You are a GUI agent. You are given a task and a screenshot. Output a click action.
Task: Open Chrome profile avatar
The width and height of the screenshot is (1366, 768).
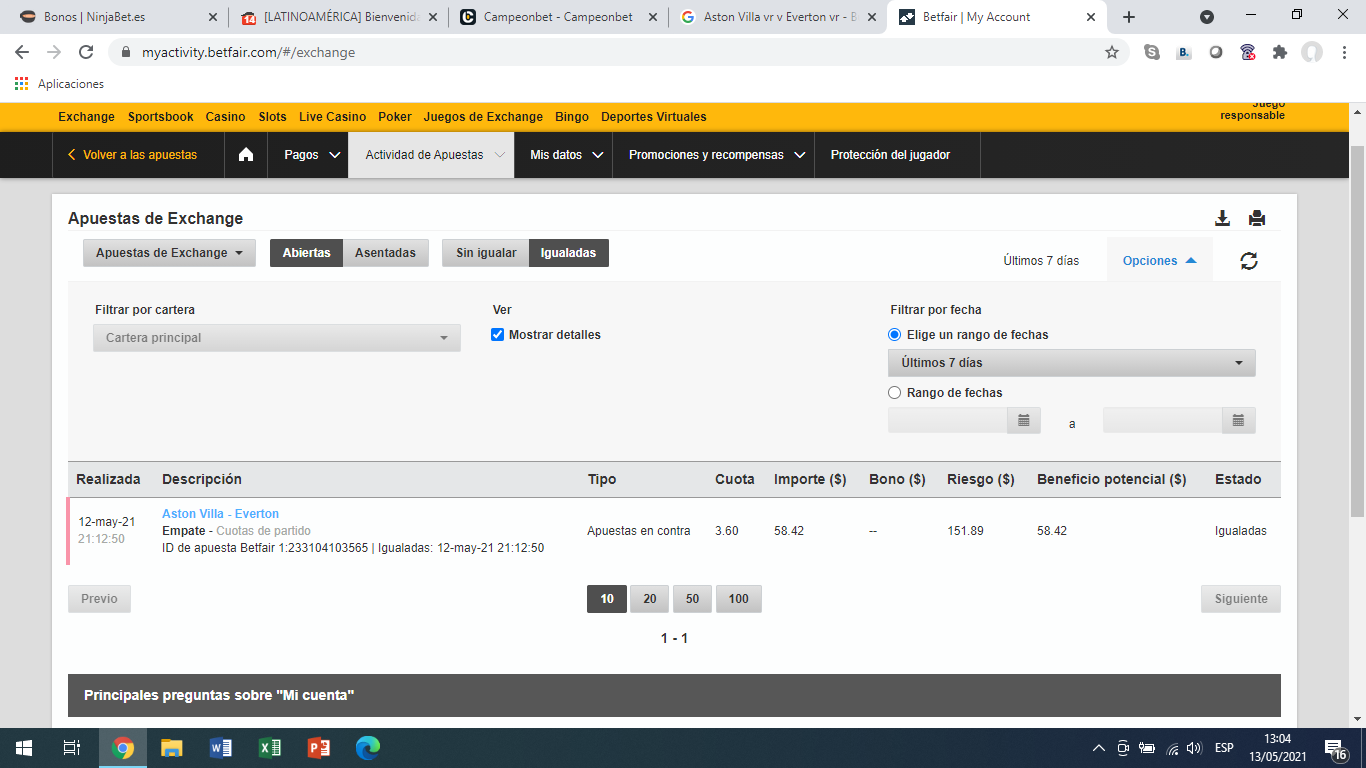pos(1312,52)
